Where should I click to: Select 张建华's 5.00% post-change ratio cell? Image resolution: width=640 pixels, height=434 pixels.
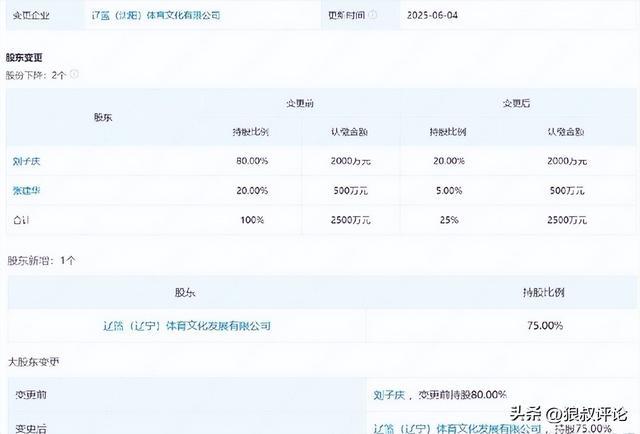[x=445, y=190]
